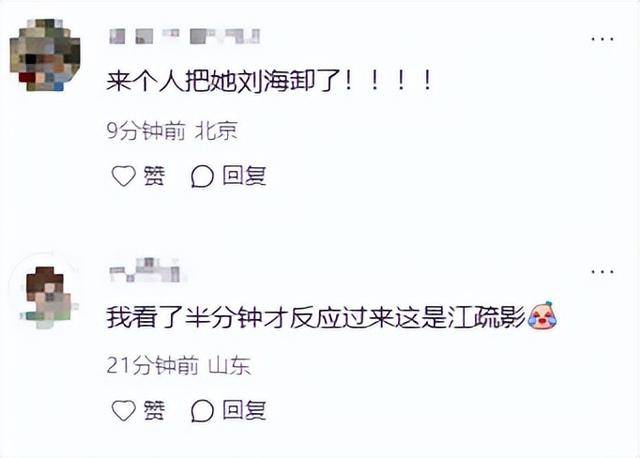
Task: Click the second commenter's blurred username
Action: click(x=148, y=269)
